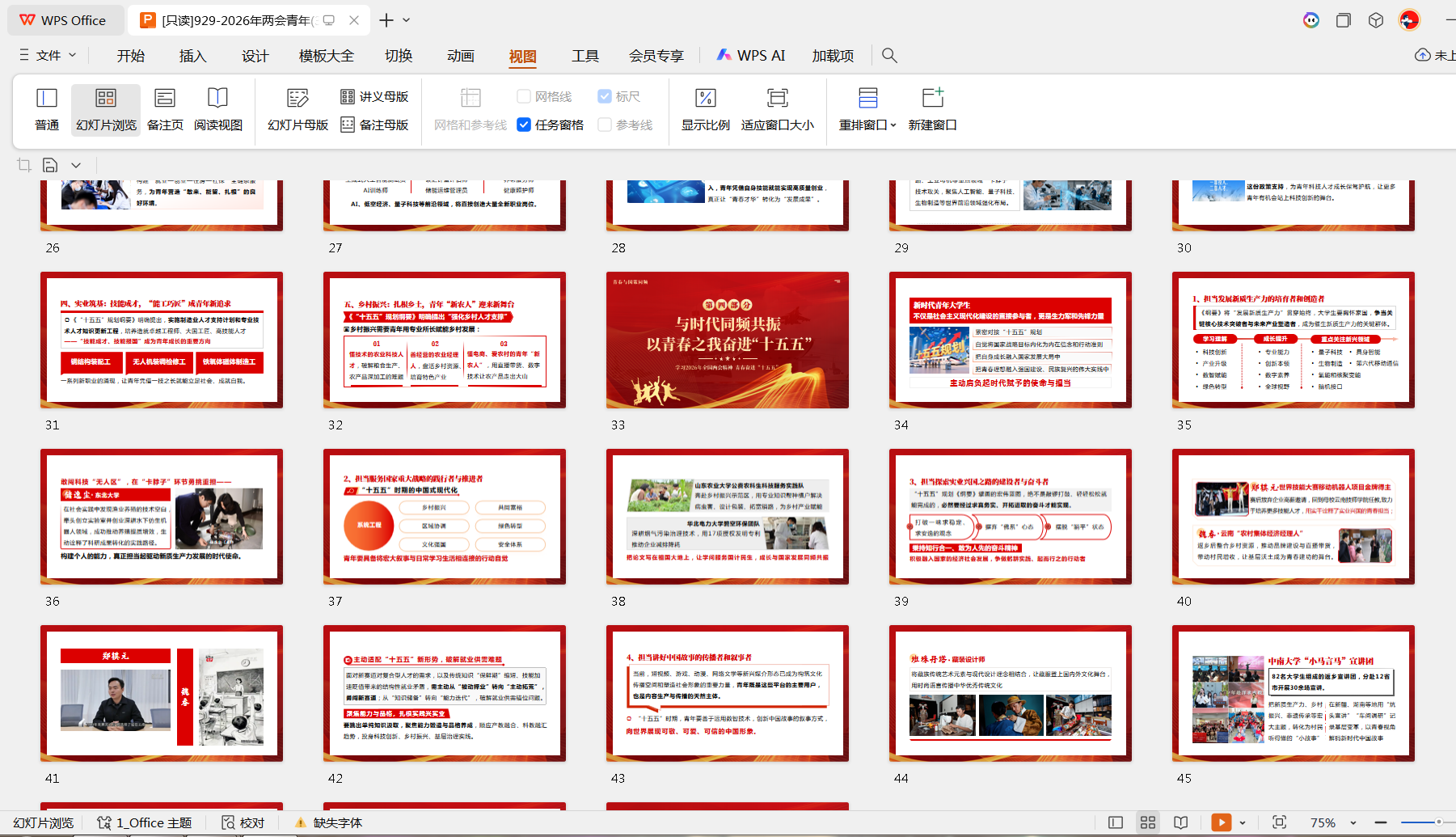Open the Notes Master (备注母版)
This screenshot has height=837, width=1456.
tap(374, 125)
